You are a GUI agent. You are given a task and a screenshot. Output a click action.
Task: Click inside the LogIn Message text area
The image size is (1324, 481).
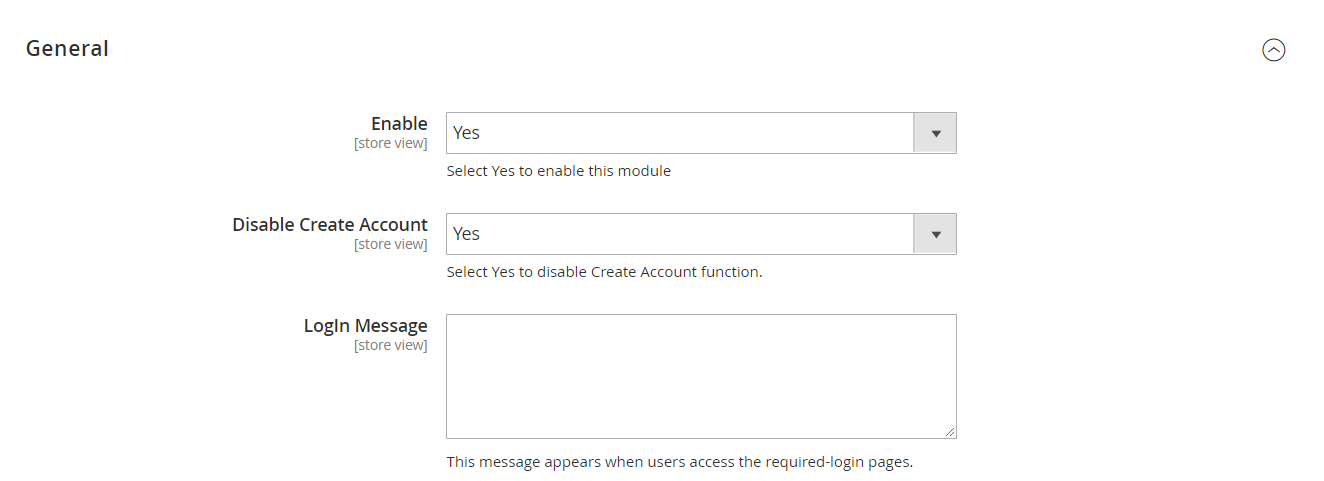[x=700, y=375]
